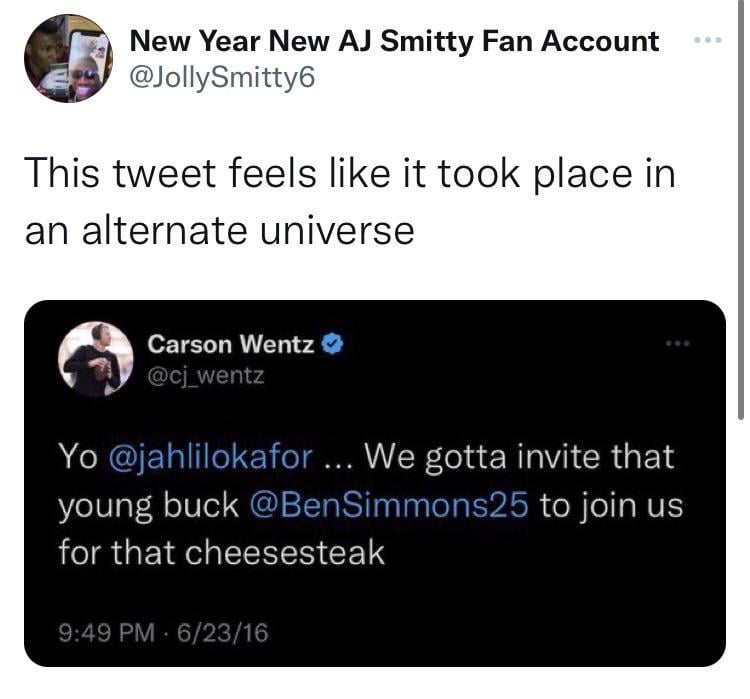750x699 pixels.
Task: View Carson Wentz's profile picture
Action: [96, 359]
